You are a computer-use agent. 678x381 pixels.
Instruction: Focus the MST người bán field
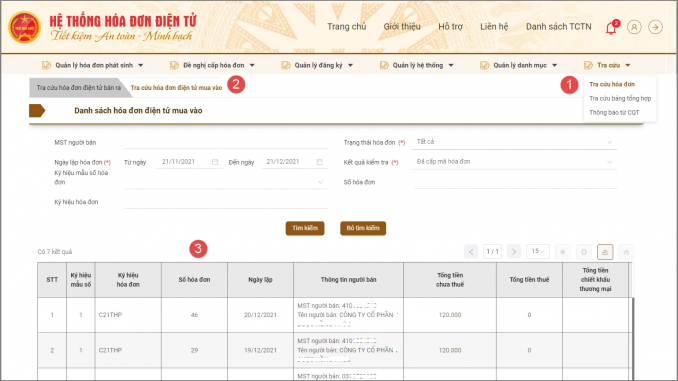pos(226,142)
